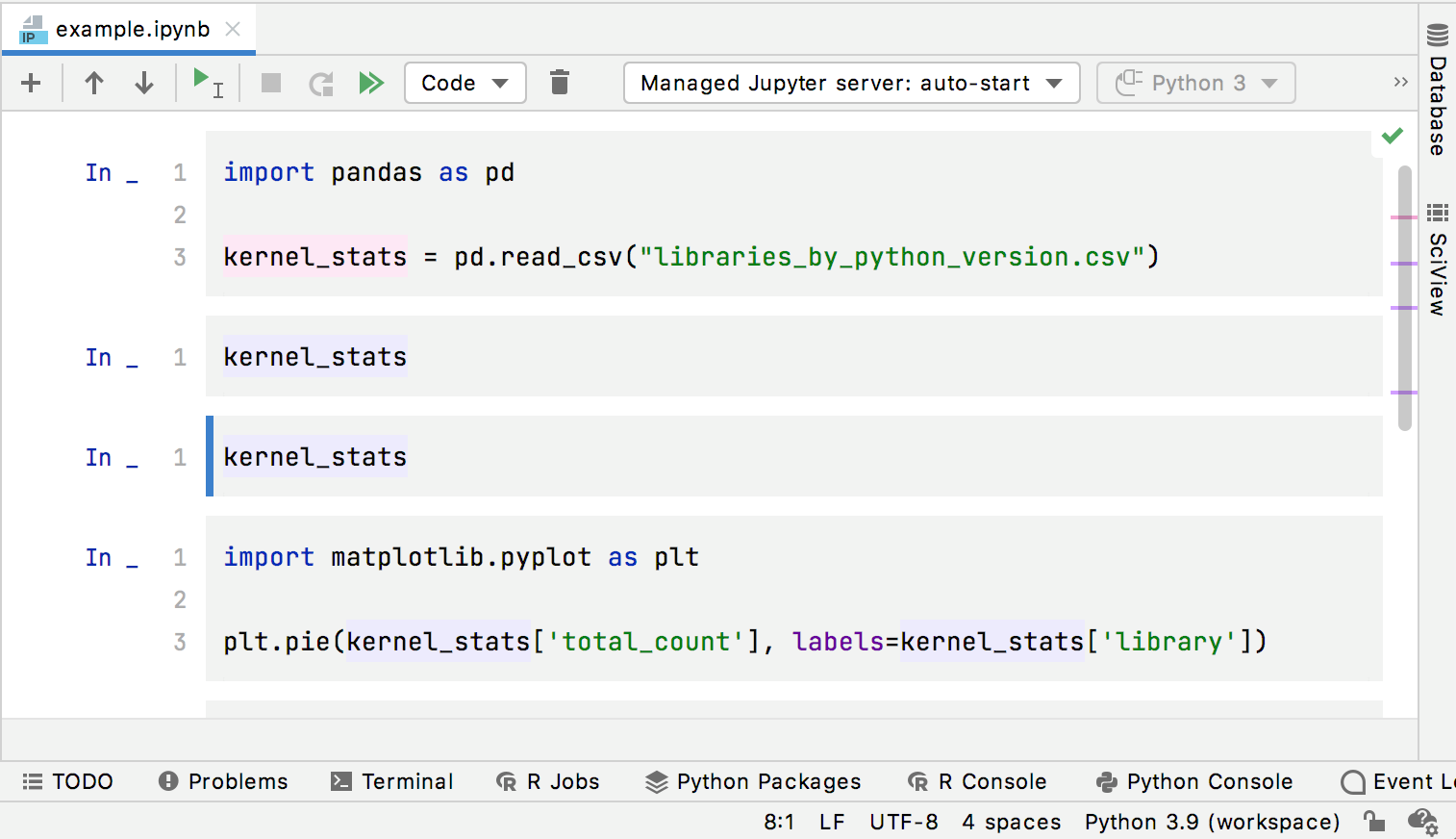The width and height of the screenshot is (1456, 839).
Task: Click the Python 3.9 (workspace) interpreter
Action: pyautogui.click(x=1212, y=822)
